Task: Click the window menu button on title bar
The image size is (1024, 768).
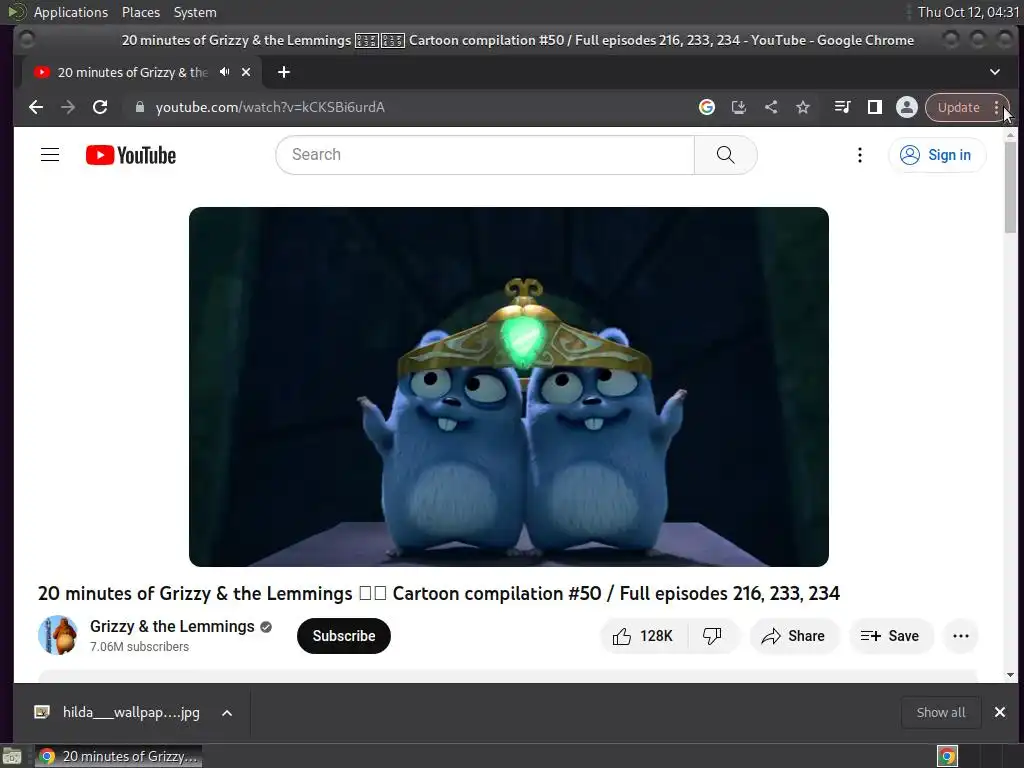Action: coord(27,40)
